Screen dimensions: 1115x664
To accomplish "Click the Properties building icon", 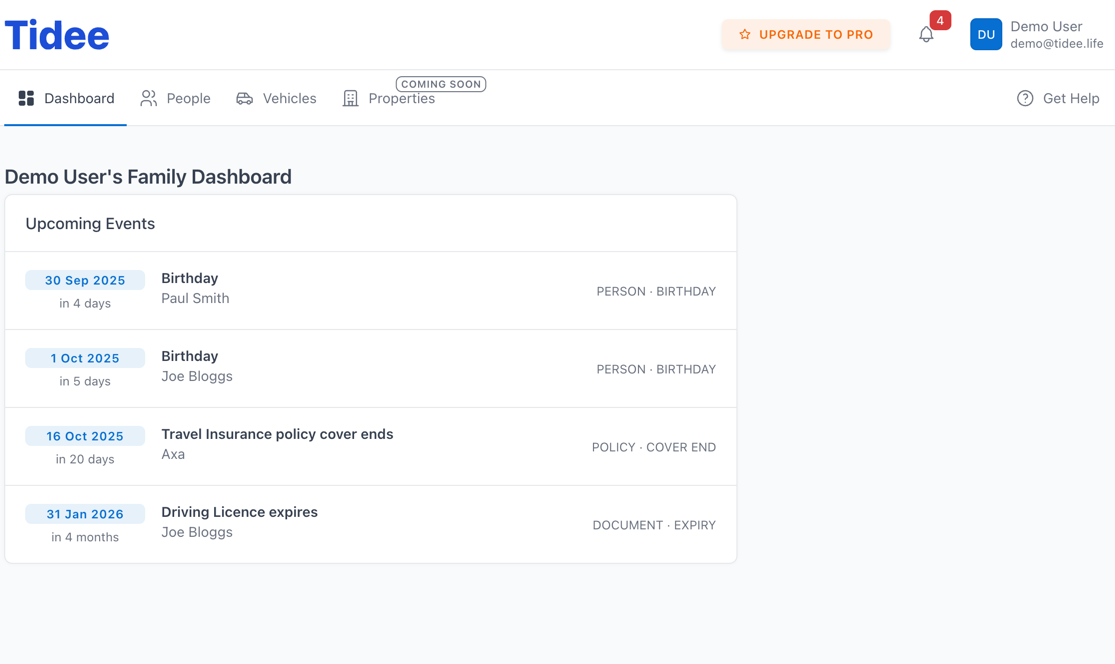I will [x=351, y=98].
